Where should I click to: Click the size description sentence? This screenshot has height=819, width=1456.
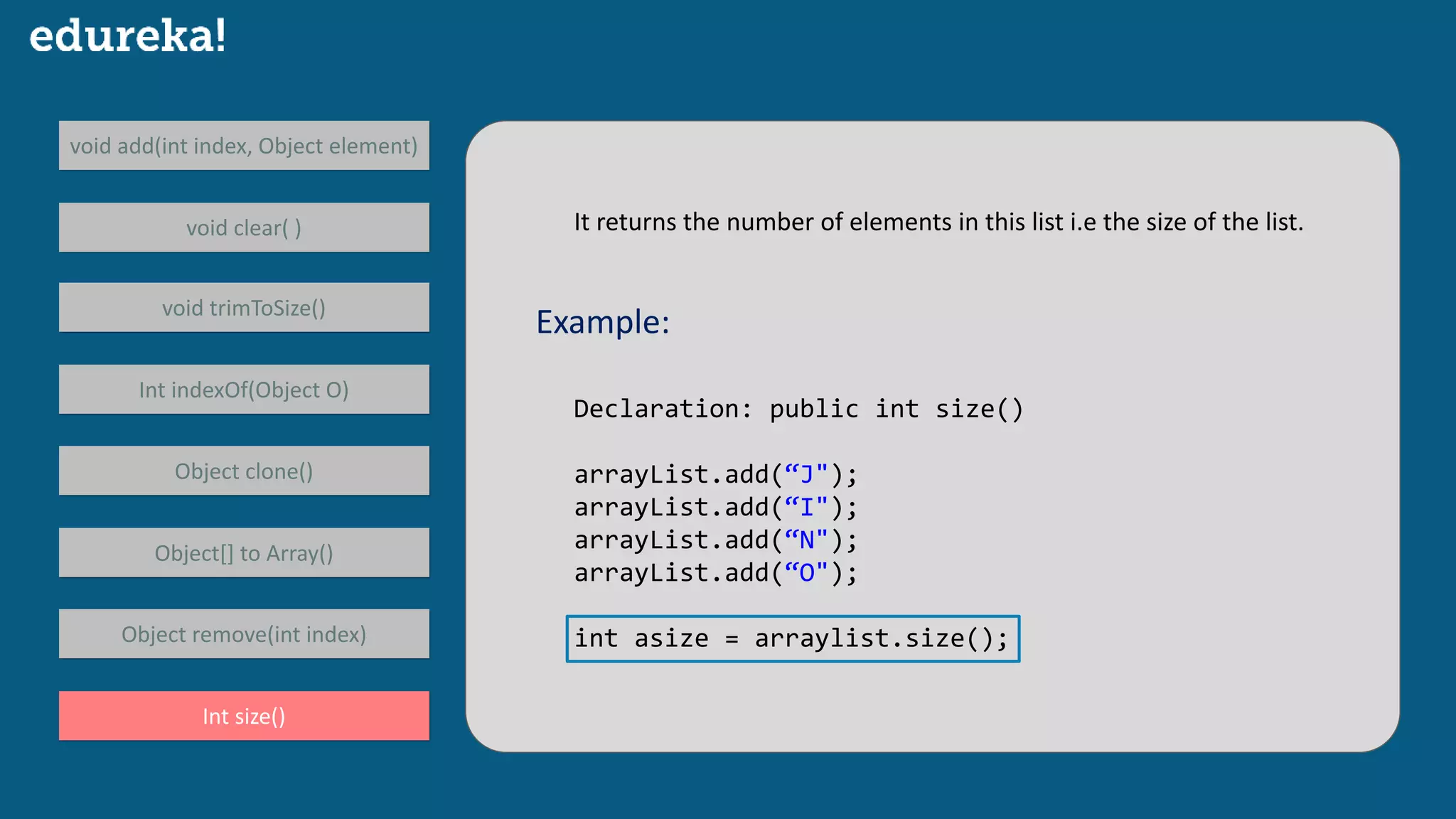pos(938,222)
